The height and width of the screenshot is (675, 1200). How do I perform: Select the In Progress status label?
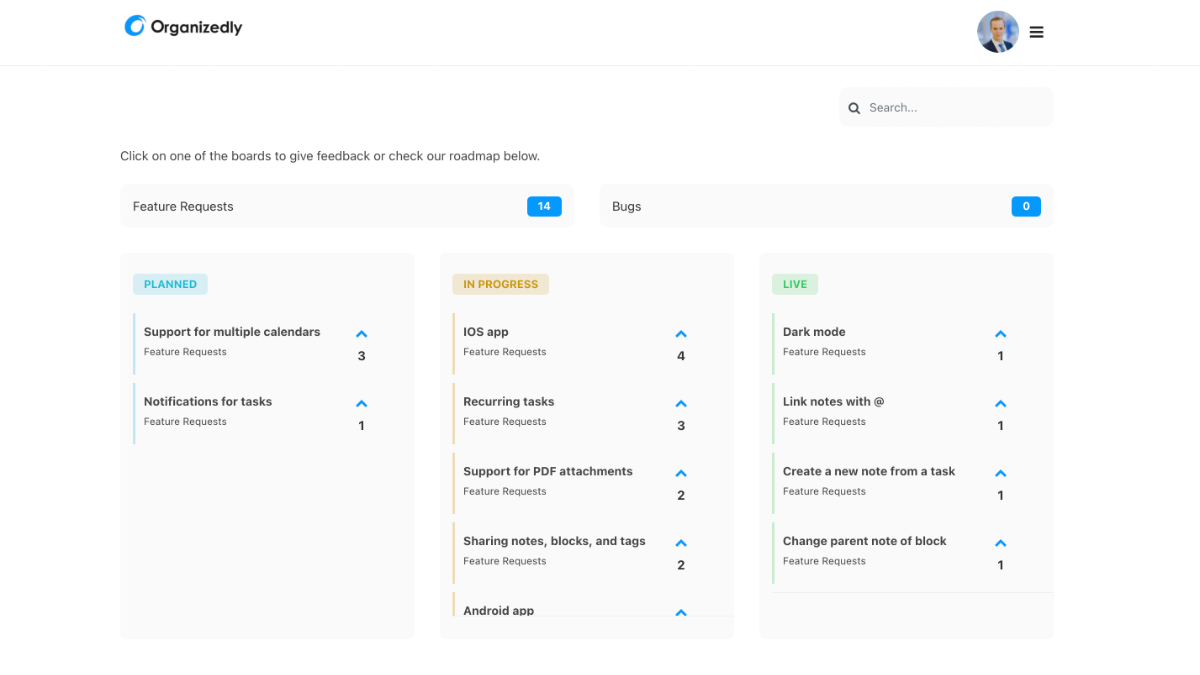(500, 284)
